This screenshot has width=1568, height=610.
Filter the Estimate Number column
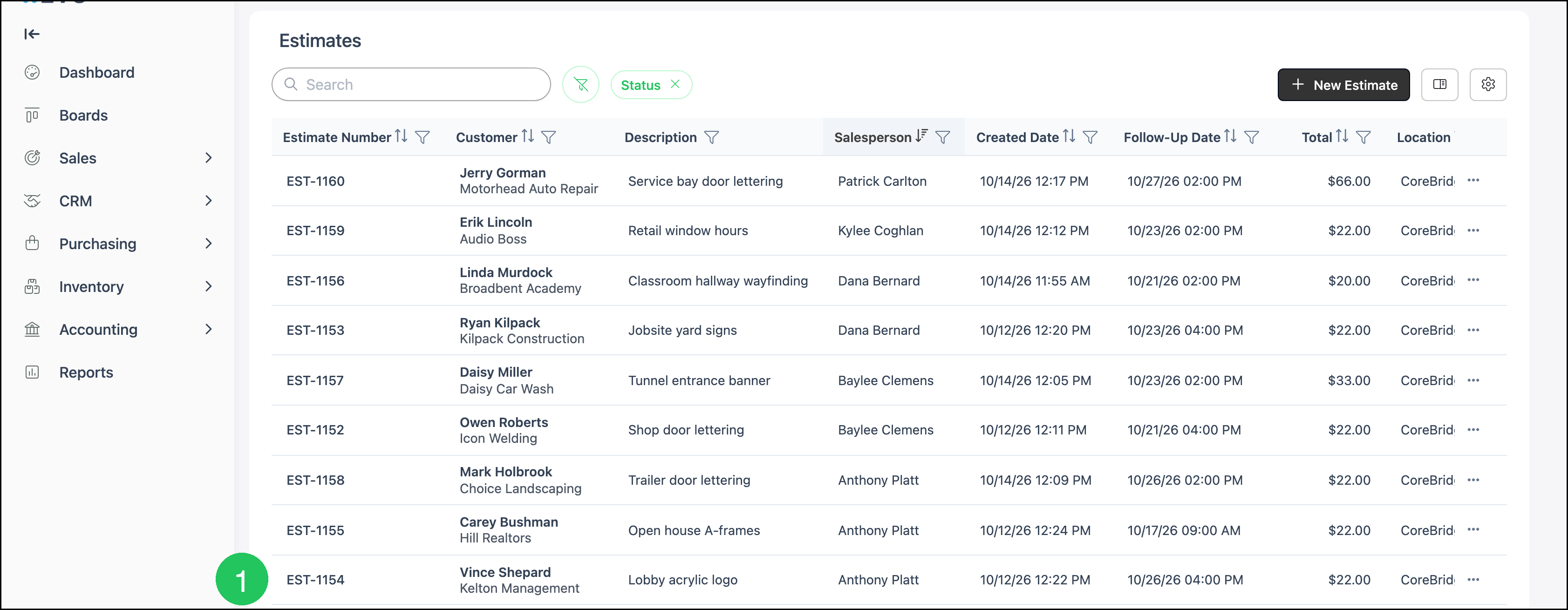click(x=423, y=137)
